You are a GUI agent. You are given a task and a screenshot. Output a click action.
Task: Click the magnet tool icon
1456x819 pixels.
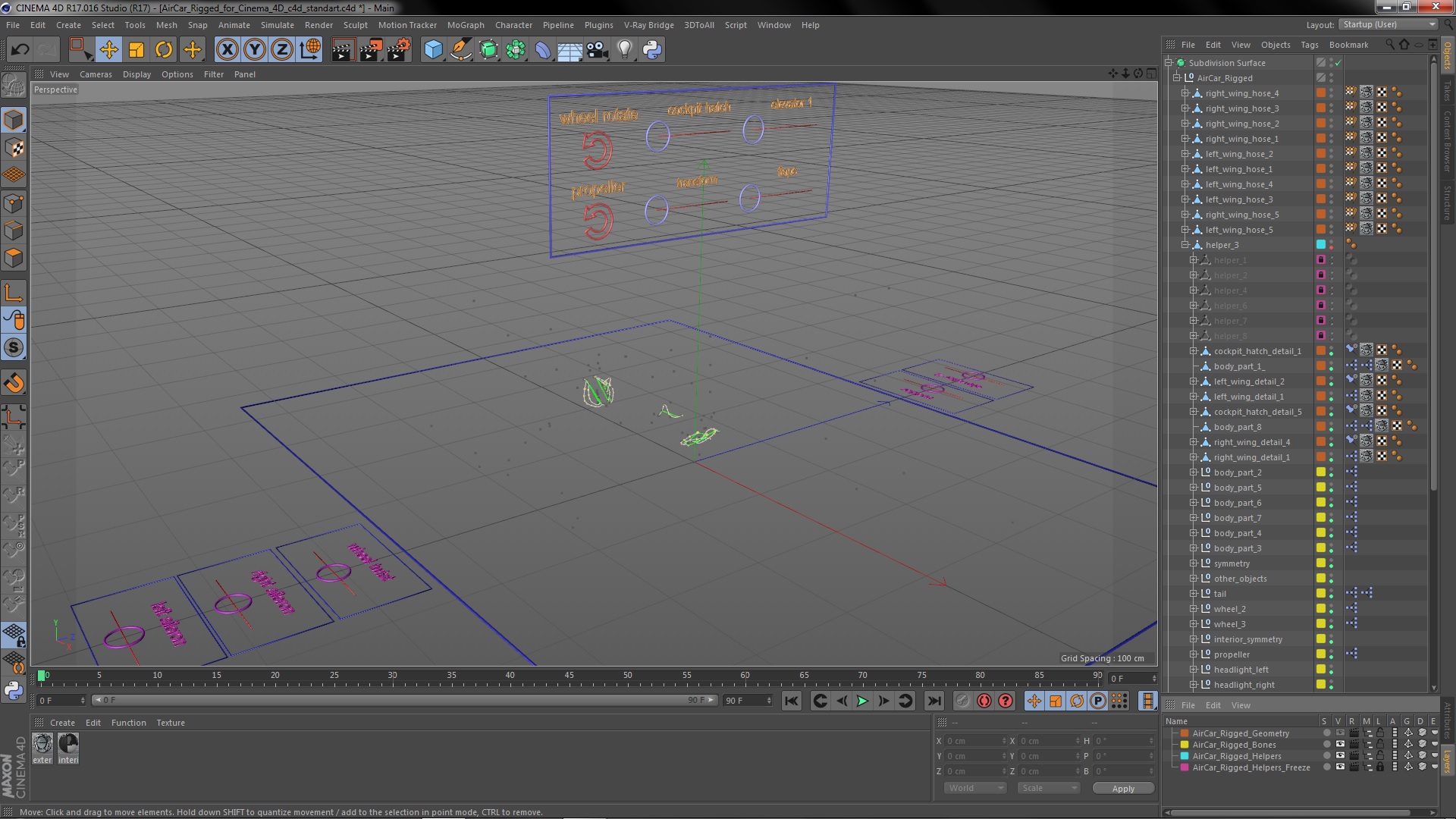[x=14, y=383]
